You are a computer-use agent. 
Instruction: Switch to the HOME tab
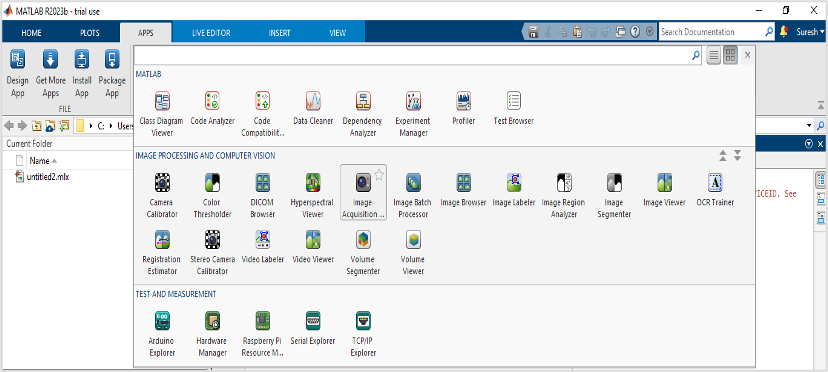tap(31, 33)
